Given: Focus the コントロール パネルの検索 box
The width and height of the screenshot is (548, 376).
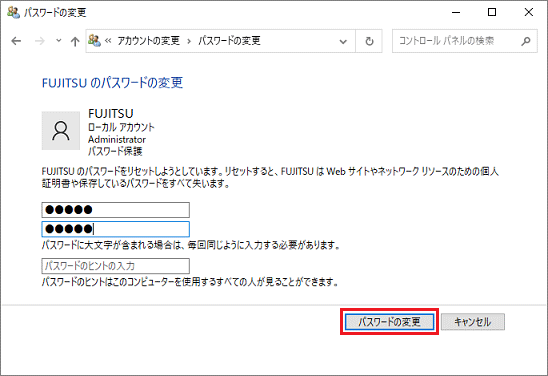Looking at the screenshot, I should tap(464, 41).
